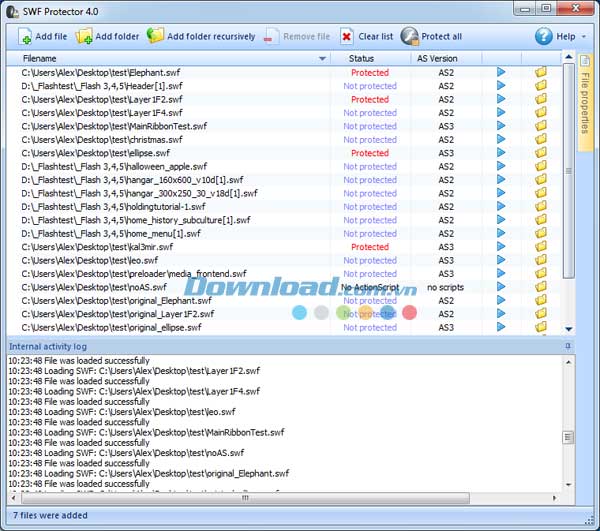Click the Not protected status of leo.swf
This screenshot has width=600, height=531.
370,260
